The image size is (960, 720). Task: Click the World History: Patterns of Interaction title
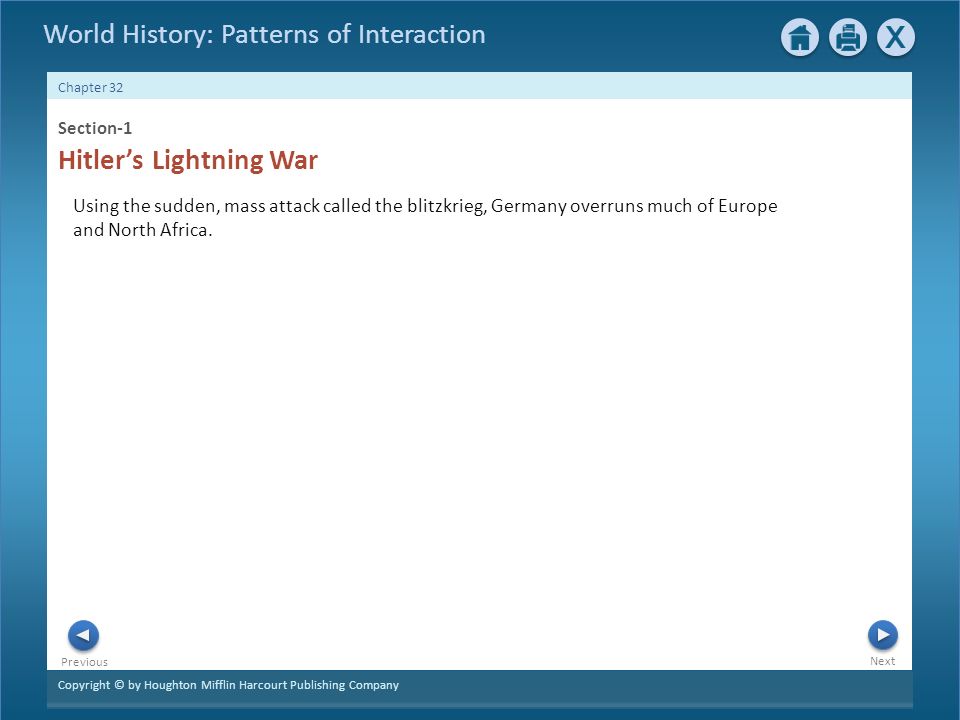tap(264, 34)
